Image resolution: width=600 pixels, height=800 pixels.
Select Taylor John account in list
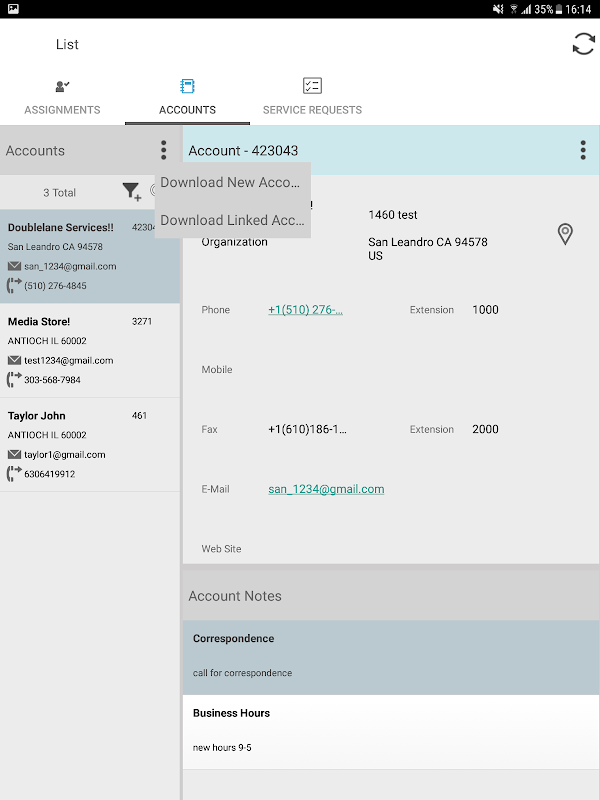90,444
